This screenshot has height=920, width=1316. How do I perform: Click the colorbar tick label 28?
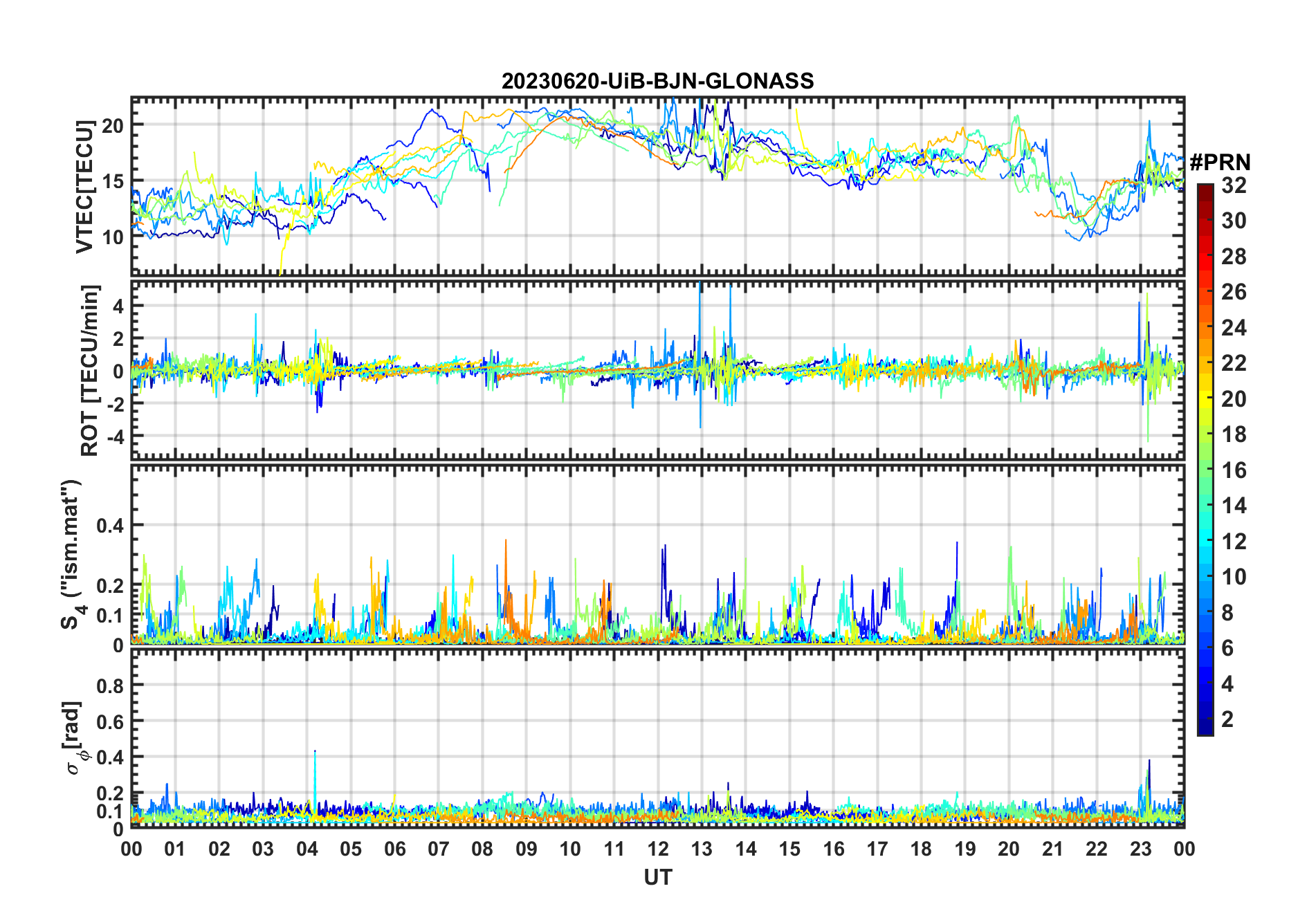click(1233, 257)
